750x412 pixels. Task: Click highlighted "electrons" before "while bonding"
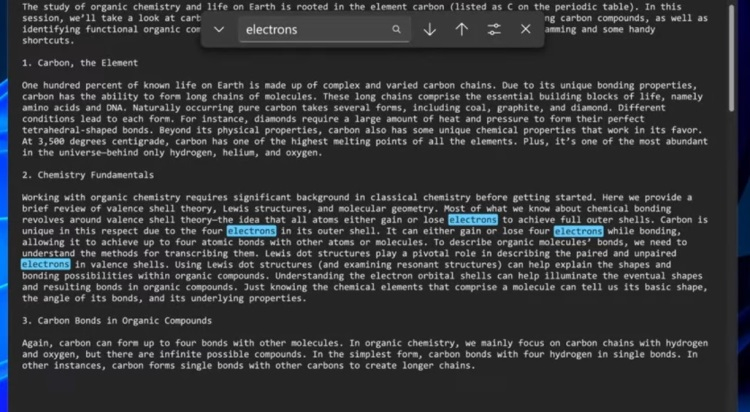578,231
